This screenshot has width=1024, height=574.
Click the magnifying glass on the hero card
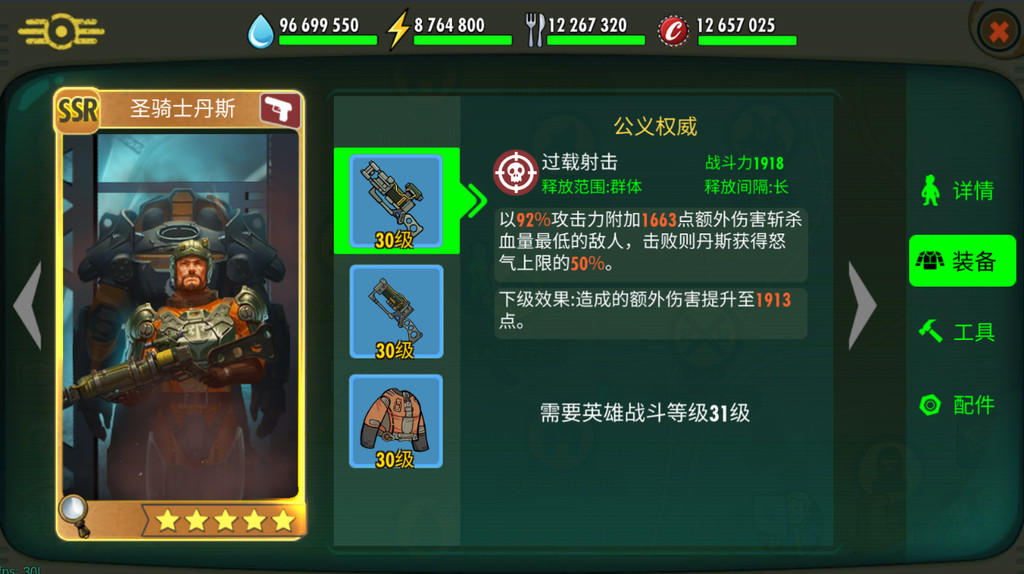[x=74, y=514]
